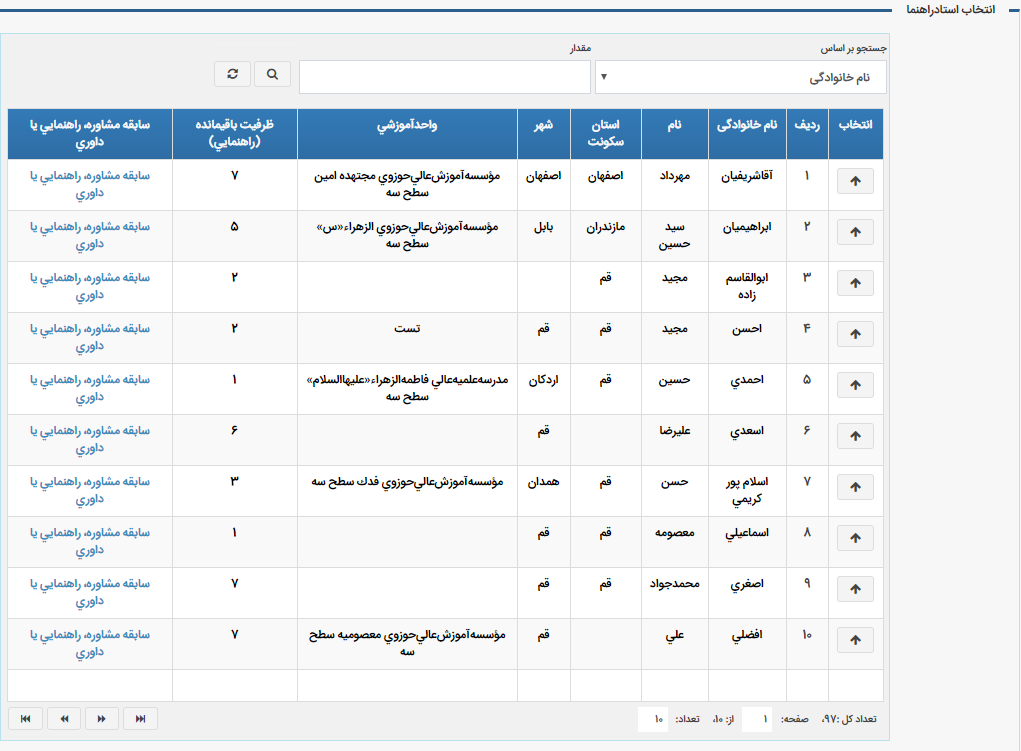
Task: Open سابقه مشاوره link for ابوالقاسم زاده row
Action: 90,286
